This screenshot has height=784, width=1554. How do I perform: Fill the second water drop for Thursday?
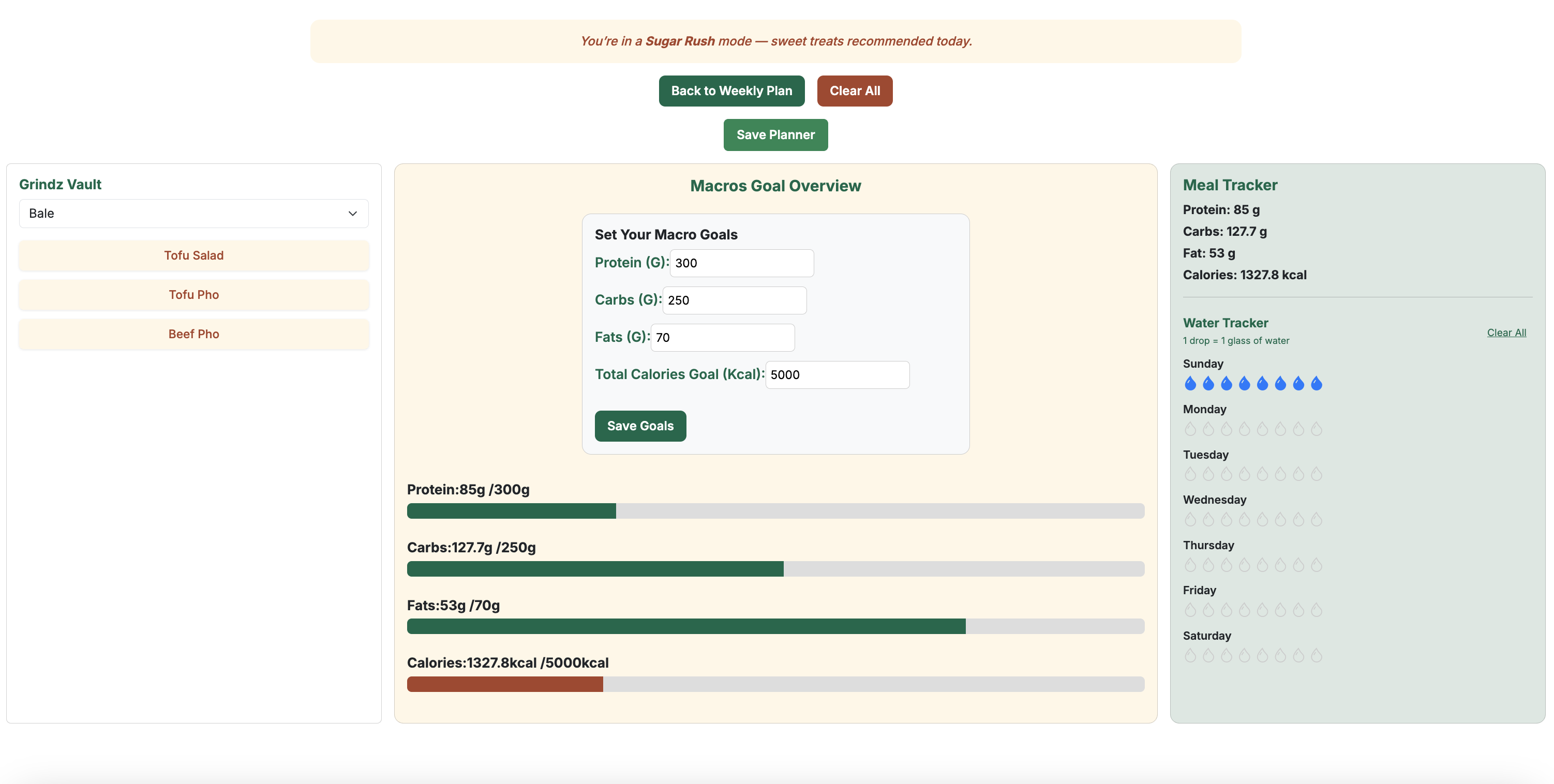point(1208,565)
